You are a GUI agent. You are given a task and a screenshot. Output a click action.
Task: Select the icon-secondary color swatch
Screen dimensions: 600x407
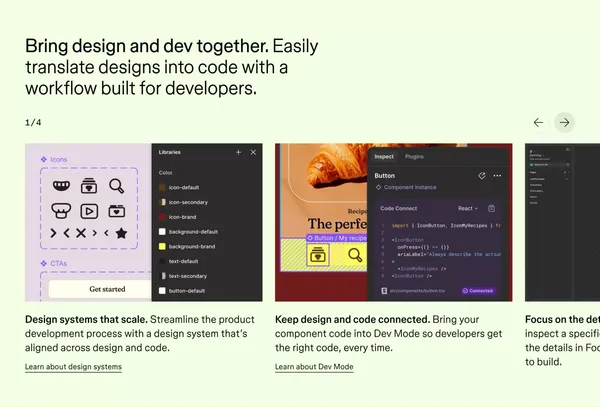[162, 202]
